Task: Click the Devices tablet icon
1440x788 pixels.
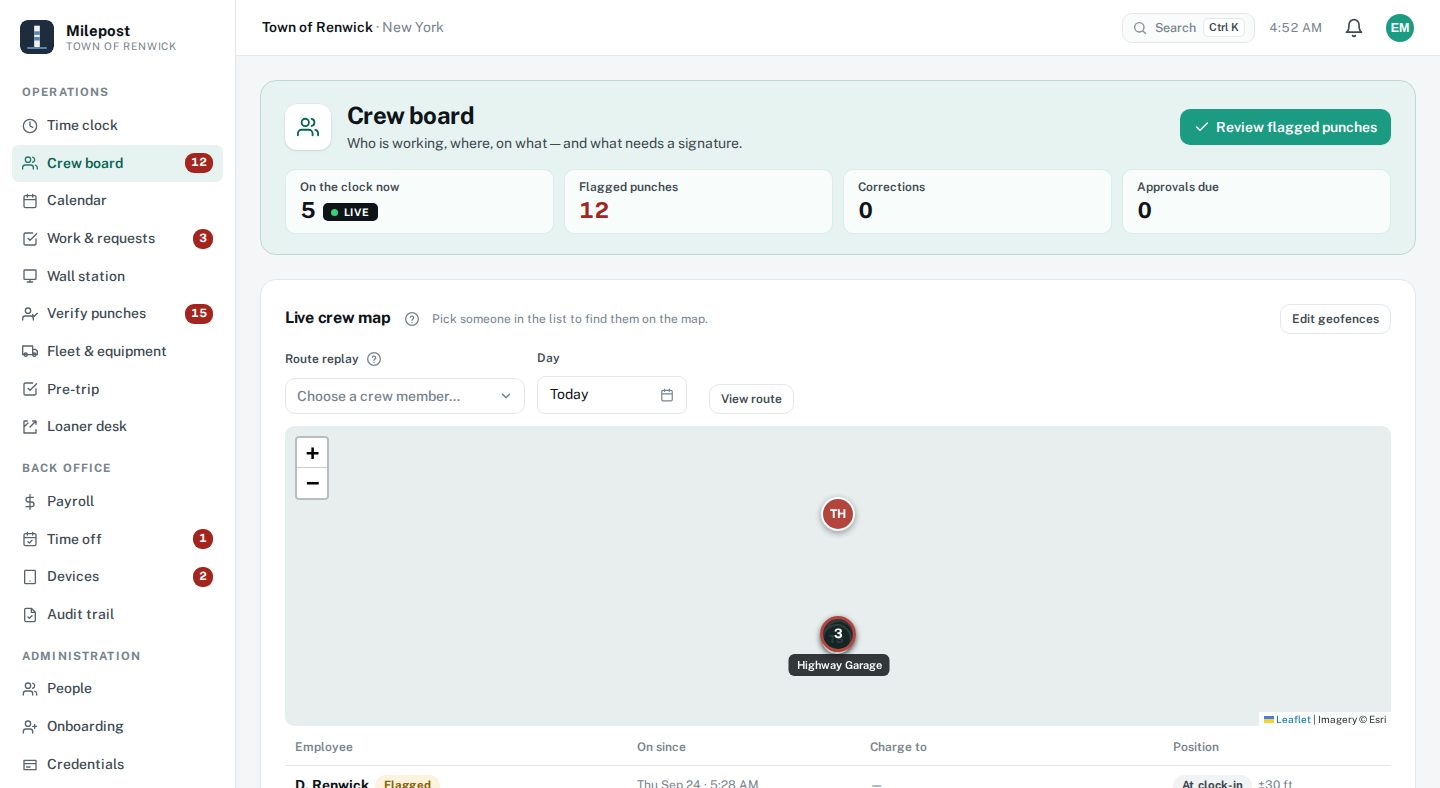Action: pos(30,576)
